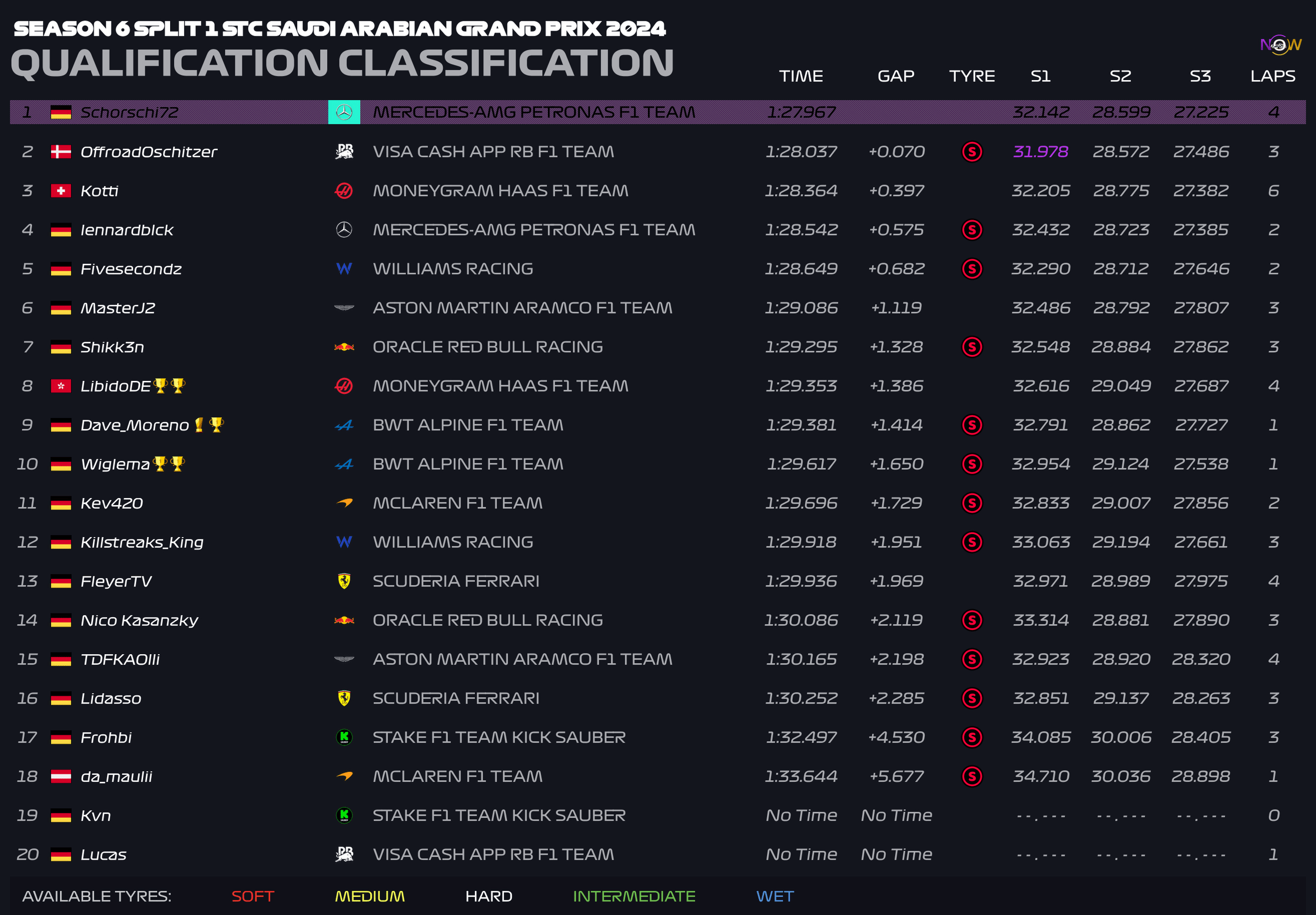Click the TIME column header
This screenshot has width=1316, height=915.
tap(801, 76)
